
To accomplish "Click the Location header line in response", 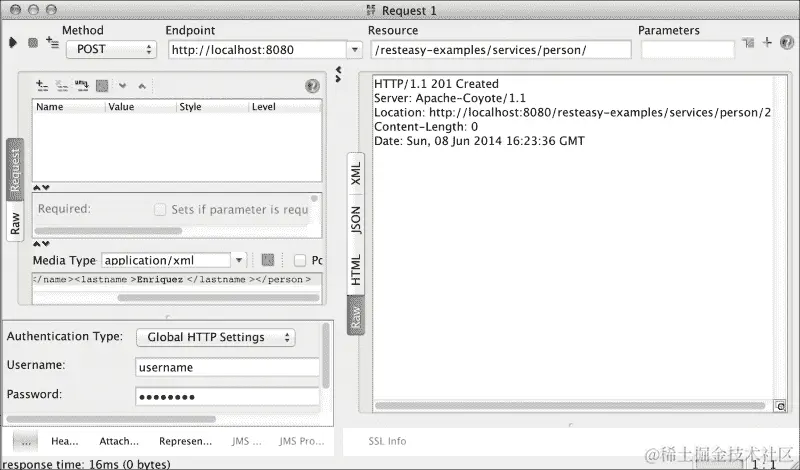I will 572,112.
